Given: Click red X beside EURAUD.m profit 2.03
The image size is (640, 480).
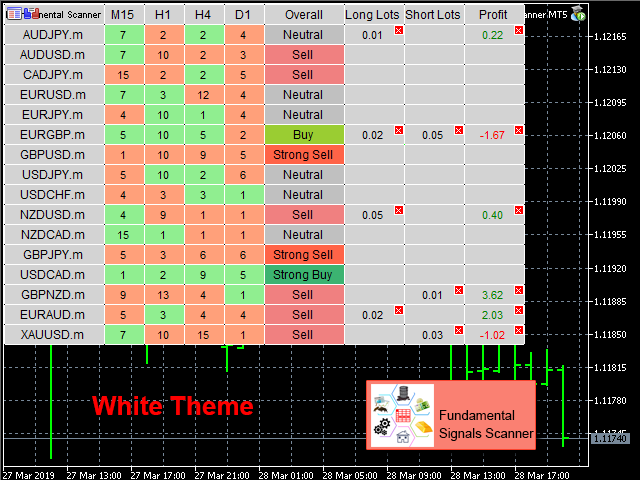Looking at the screenshot, I should click(519, 310).
